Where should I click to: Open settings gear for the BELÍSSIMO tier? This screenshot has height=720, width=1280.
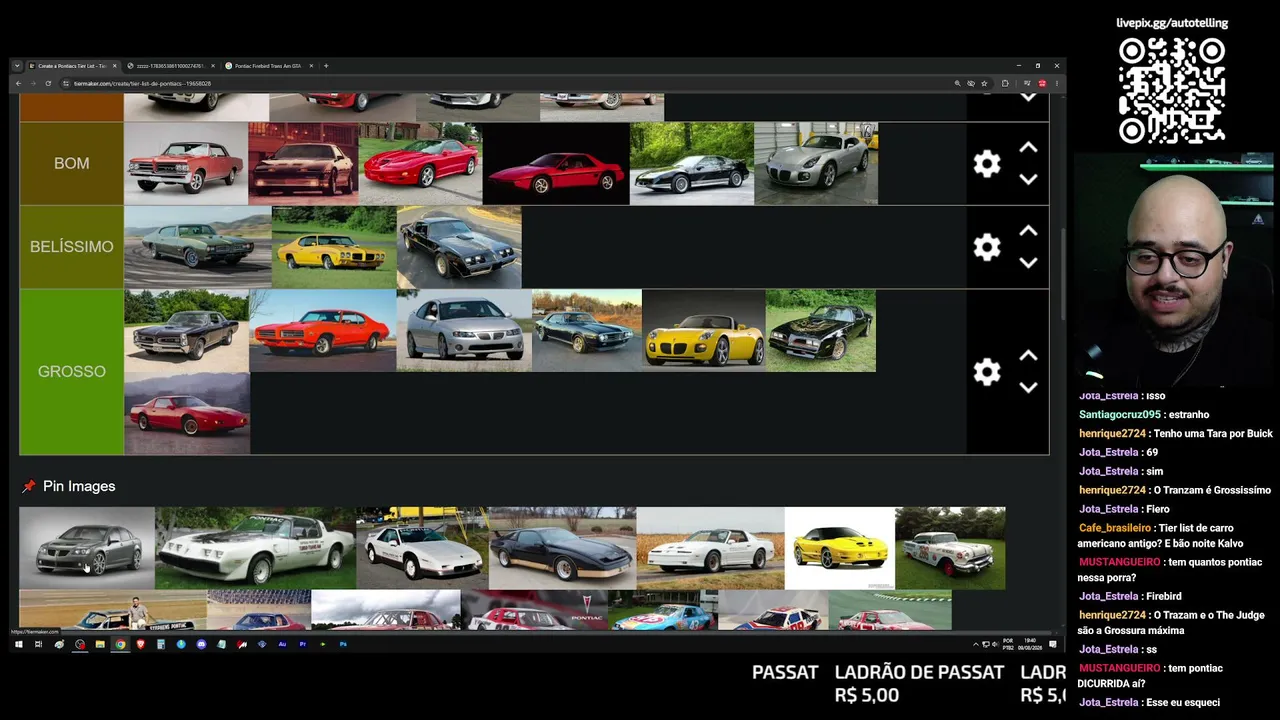pyautogui.click(x=987, y=247)
